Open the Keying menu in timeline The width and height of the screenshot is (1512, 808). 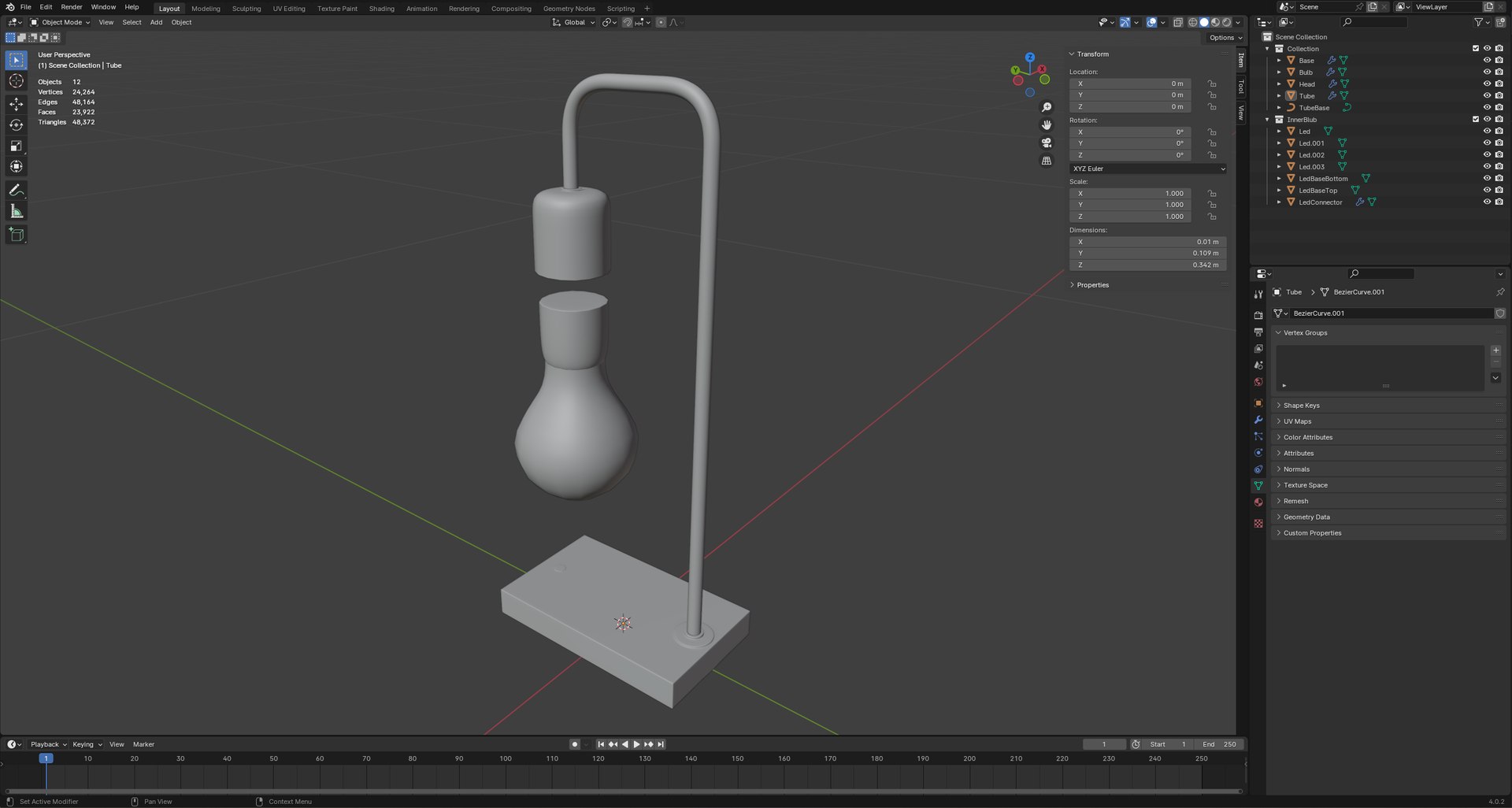tap(87, 744)
